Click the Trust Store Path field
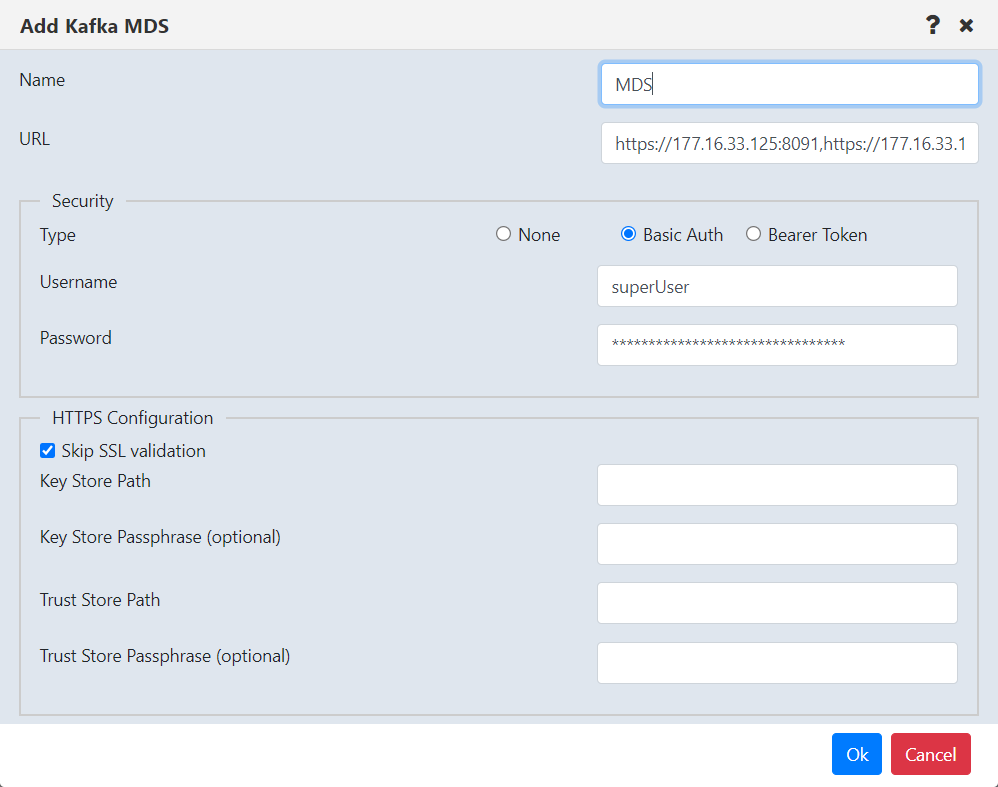The image size is (998, 787). pos(777,603)
